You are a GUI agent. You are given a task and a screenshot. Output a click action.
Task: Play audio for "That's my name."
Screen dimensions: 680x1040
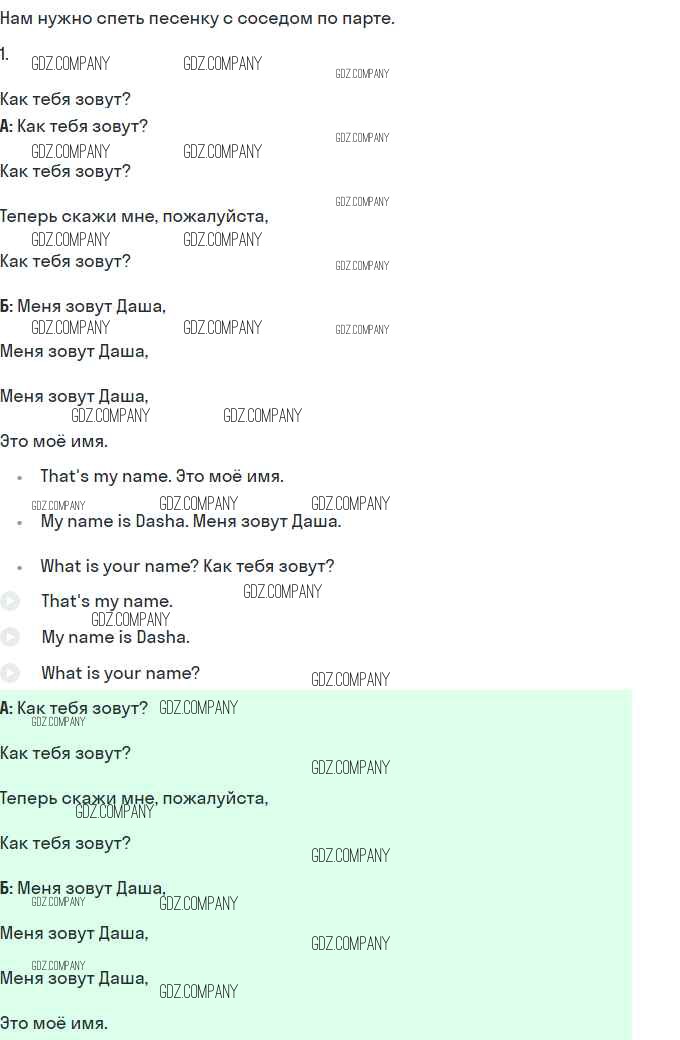tap(10, 601)
